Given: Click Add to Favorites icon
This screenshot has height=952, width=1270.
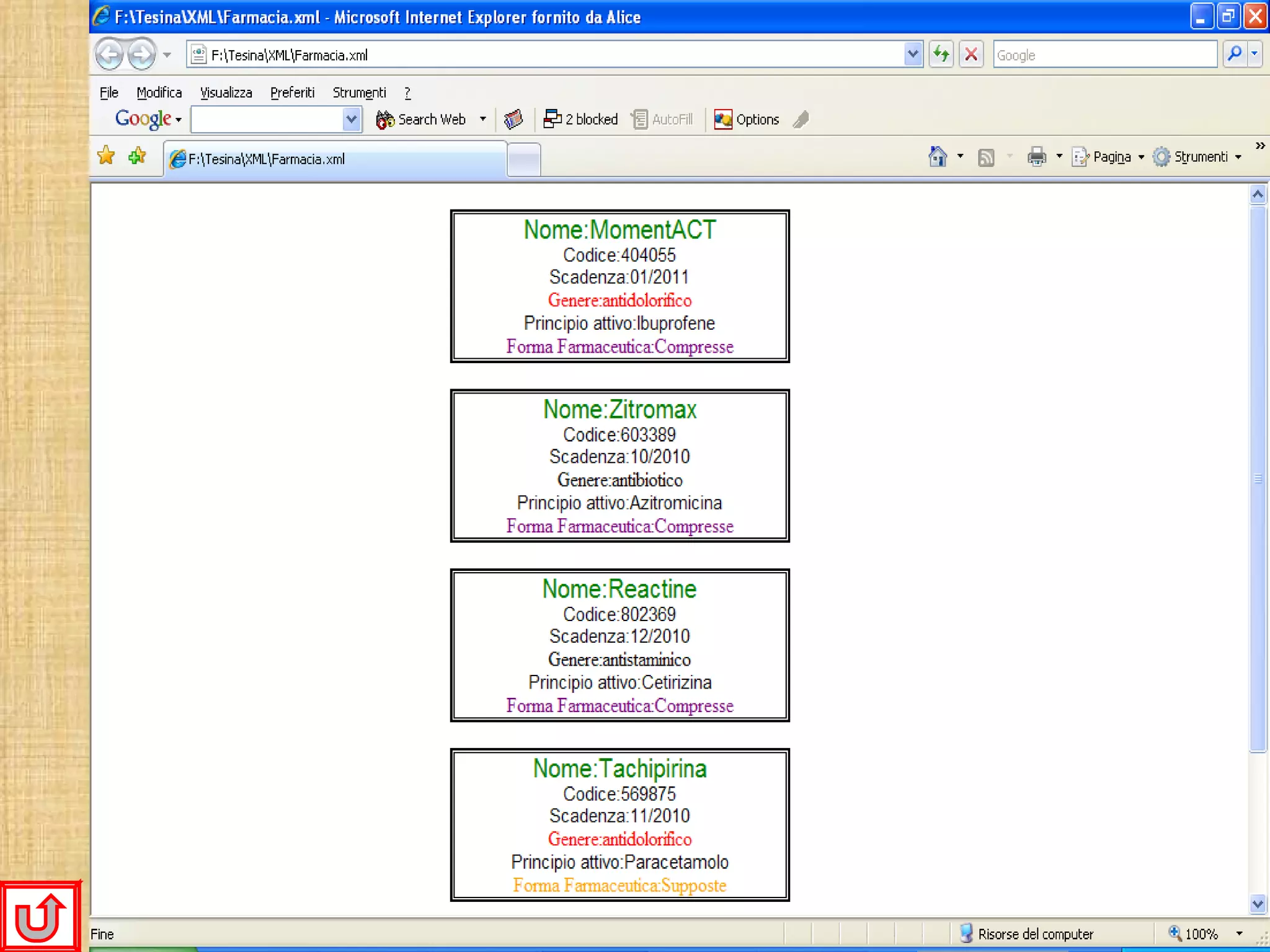Looking at the screenshot, I should tap(137, 156).
